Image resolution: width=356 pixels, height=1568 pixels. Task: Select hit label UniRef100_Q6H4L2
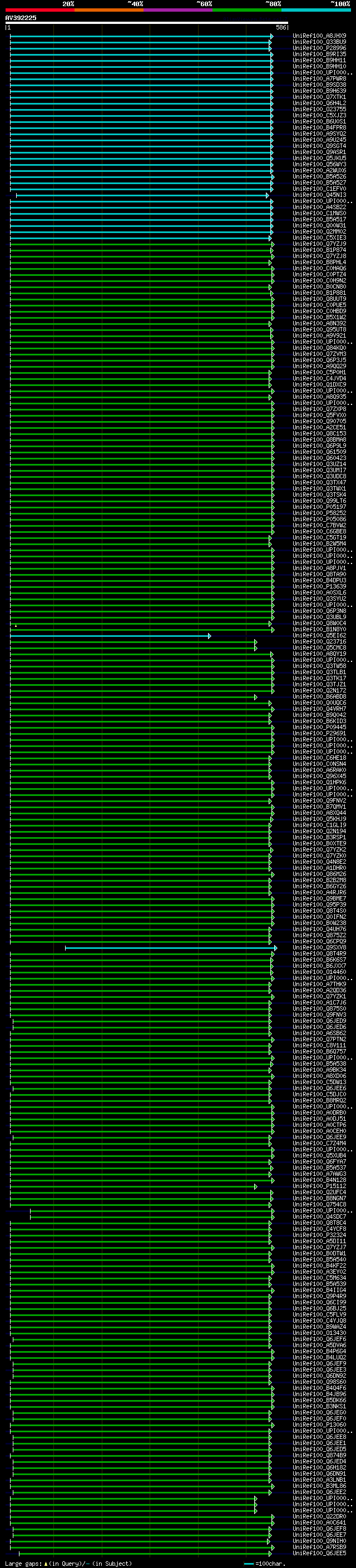[x=319, y=103]
